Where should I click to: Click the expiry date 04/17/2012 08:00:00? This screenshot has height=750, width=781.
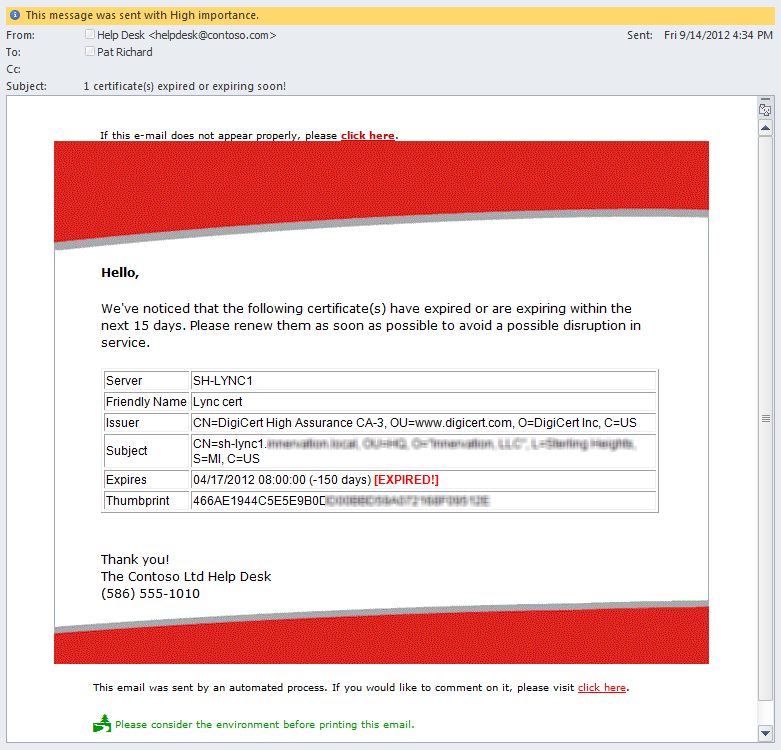coord(249,480)
